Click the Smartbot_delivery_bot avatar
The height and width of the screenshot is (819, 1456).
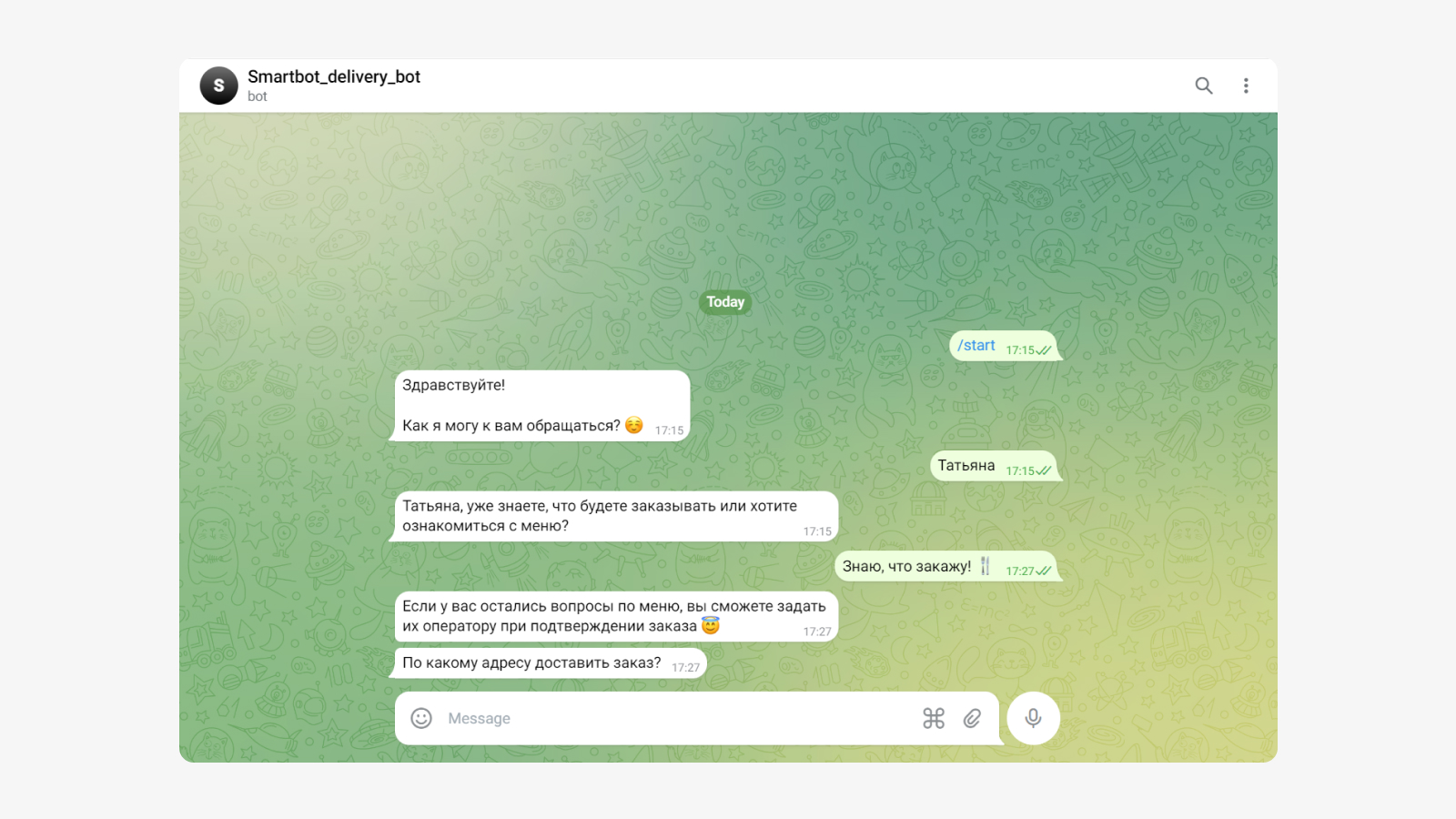click(x=218, y=86)
